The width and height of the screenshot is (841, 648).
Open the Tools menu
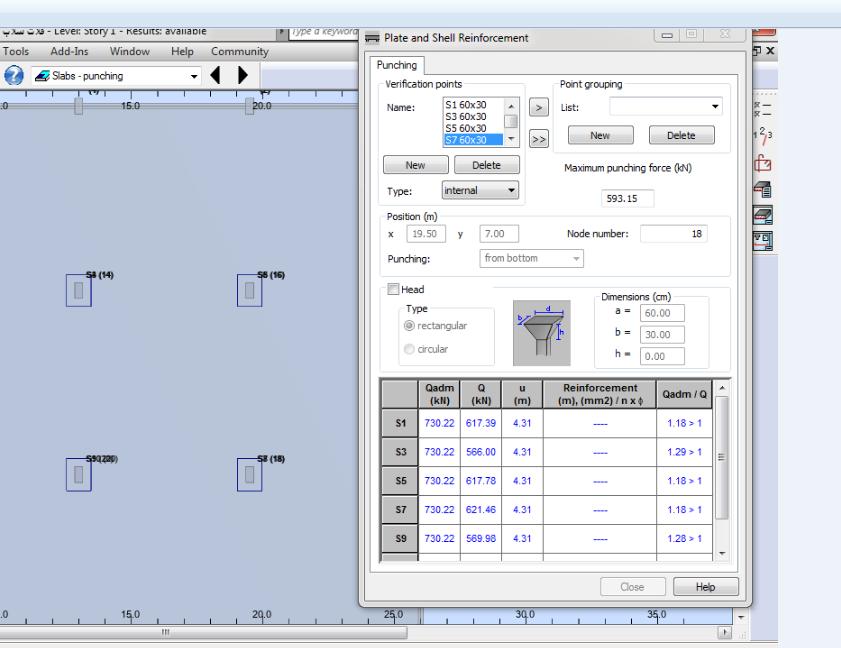(x=16, y=51)
